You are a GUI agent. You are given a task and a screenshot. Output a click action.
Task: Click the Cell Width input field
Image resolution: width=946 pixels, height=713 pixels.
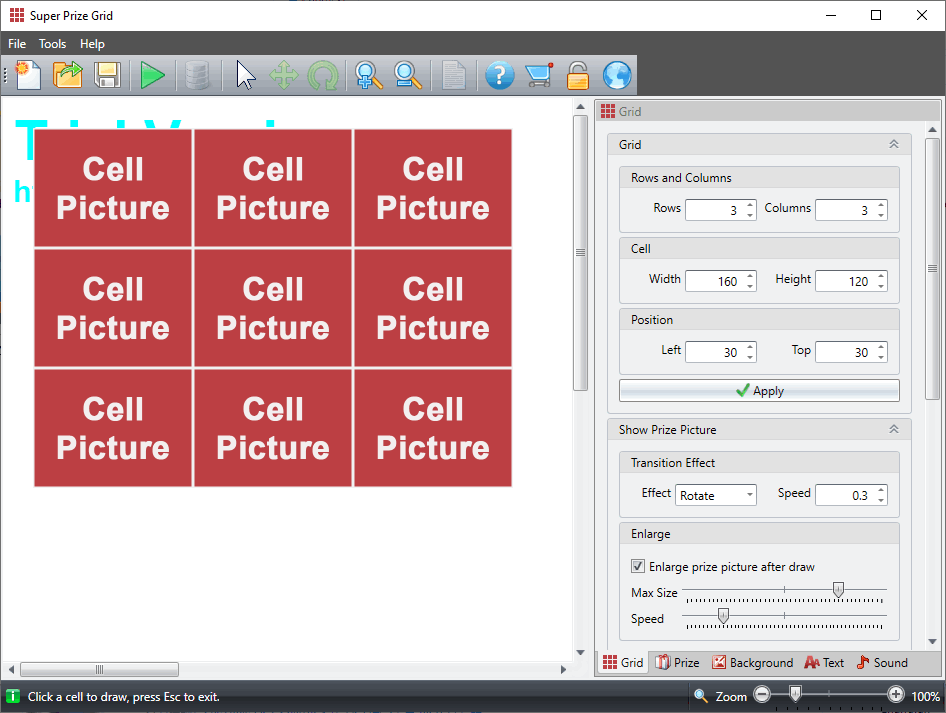click(714, 281)
